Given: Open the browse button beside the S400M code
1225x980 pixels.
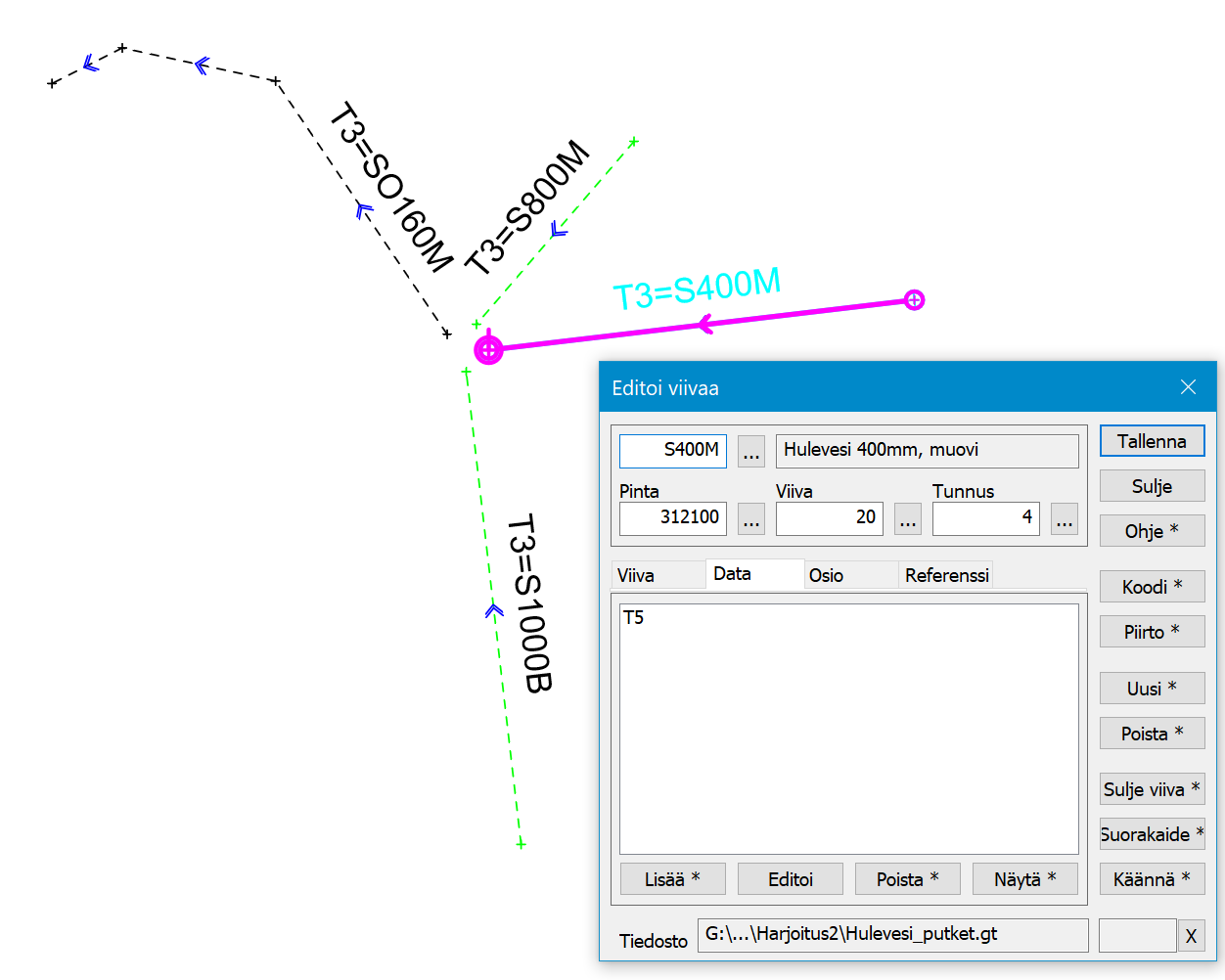Looking at the screenshot, I should (x=751, y=451).
